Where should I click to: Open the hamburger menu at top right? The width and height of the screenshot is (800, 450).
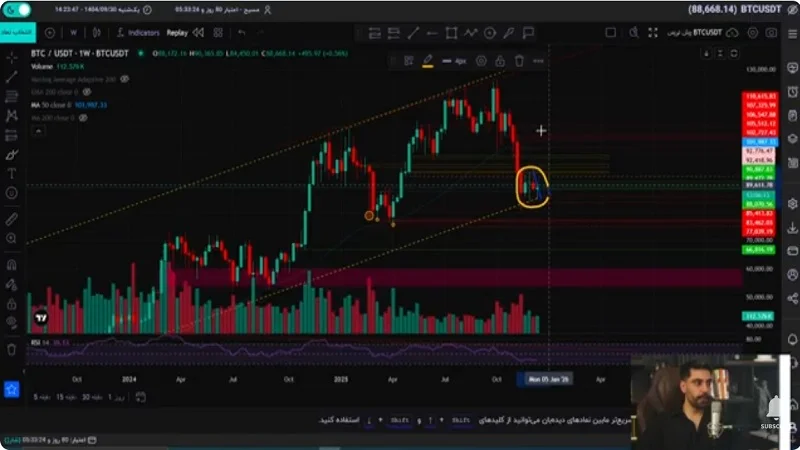click(792, 33)
